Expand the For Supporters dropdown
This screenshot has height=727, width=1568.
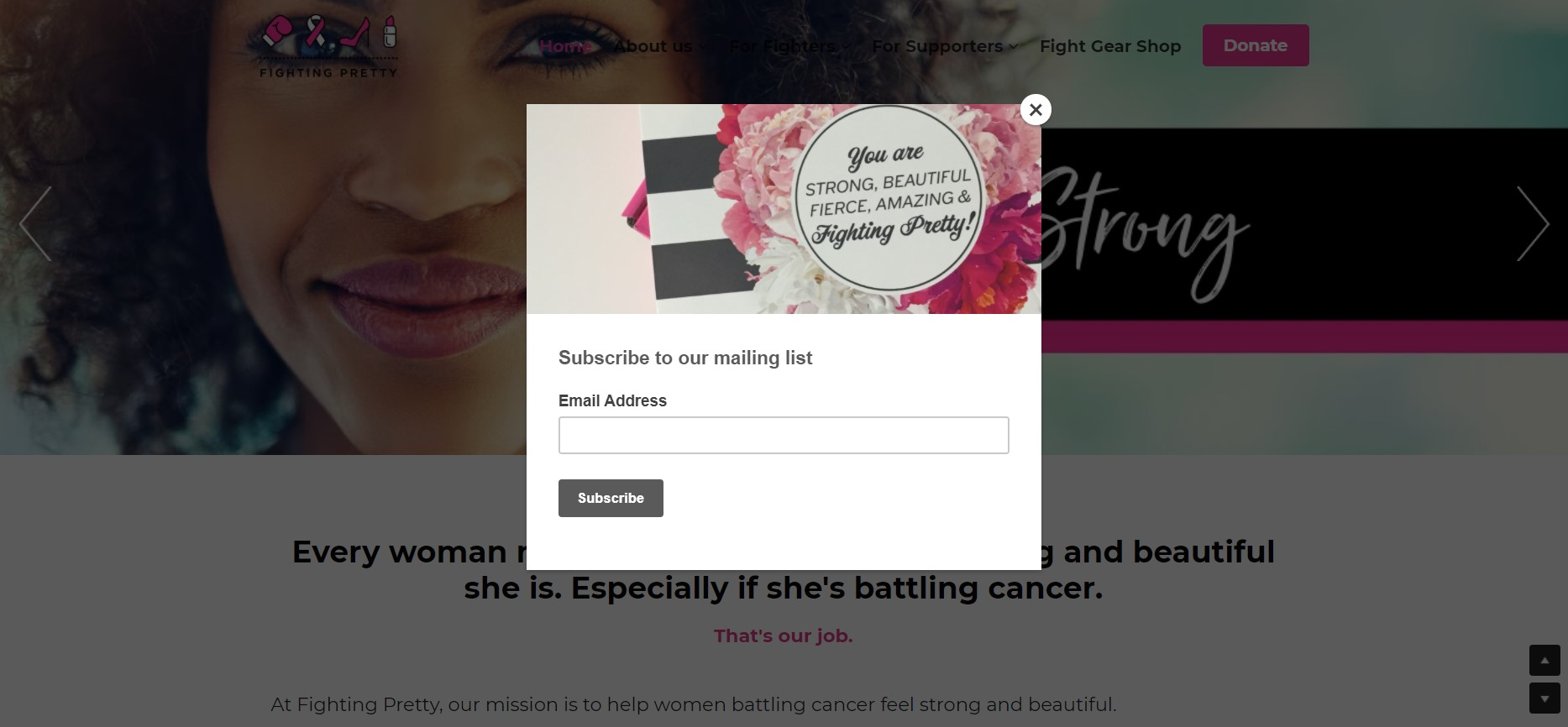pyautogui.click(x=944, y=46)
